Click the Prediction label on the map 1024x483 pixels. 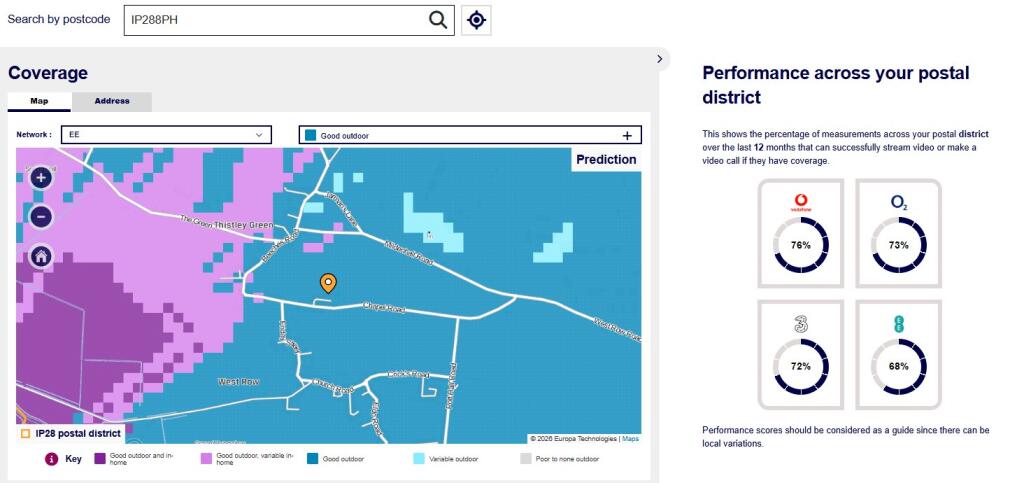[606, 159]
